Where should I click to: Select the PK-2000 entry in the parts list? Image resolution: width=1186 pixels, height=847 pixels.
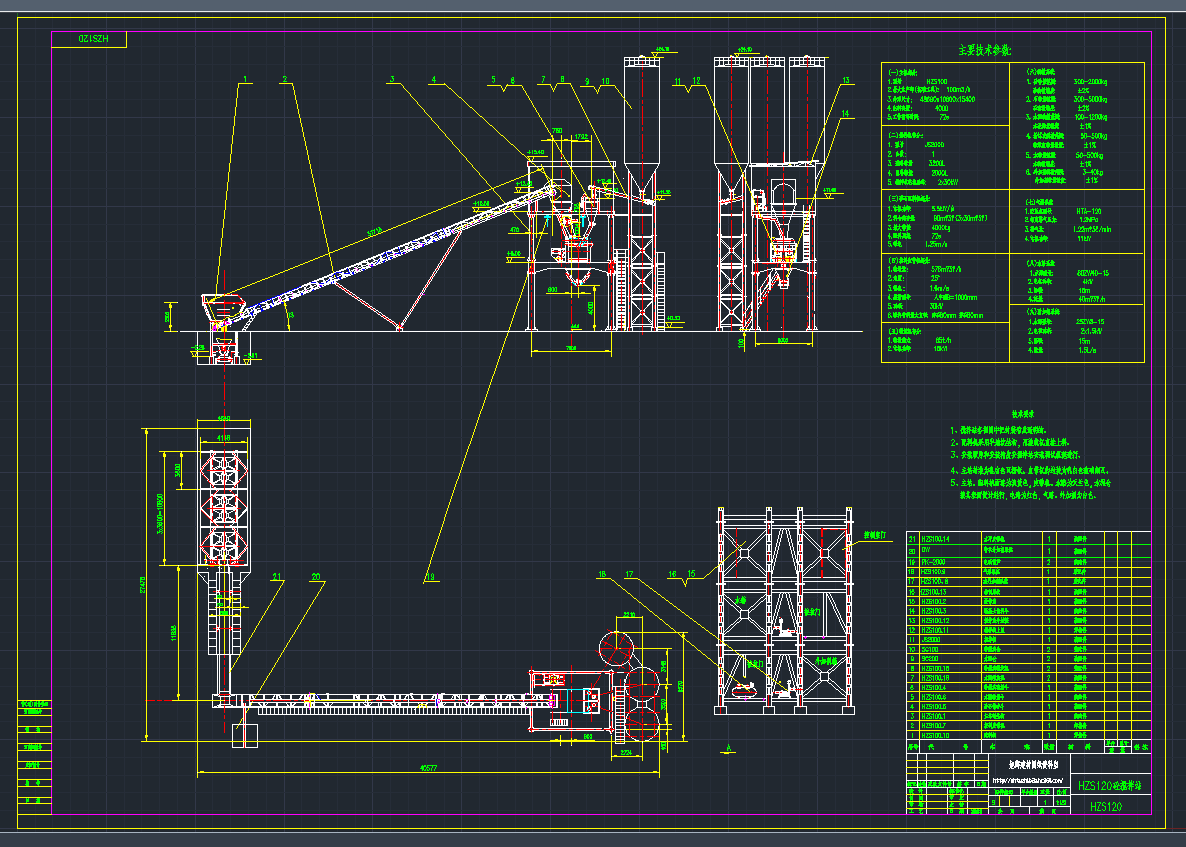pos(933,563)
